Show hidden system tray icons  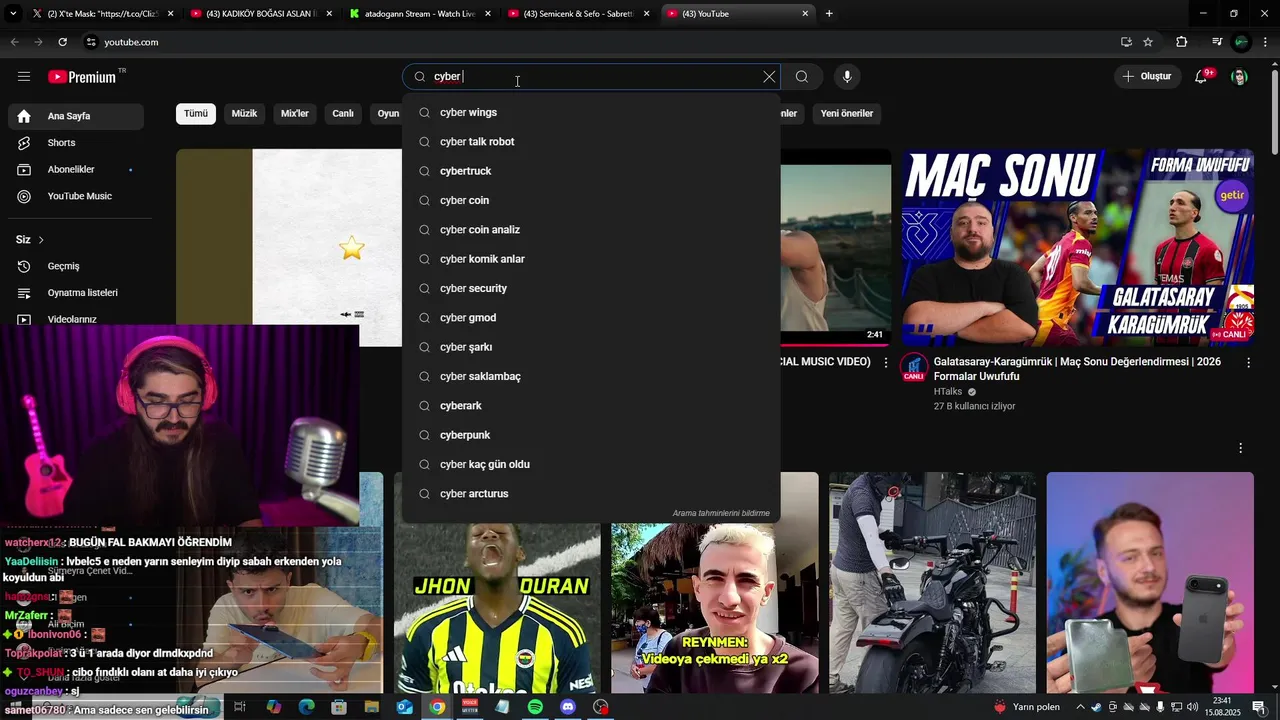1080,707
